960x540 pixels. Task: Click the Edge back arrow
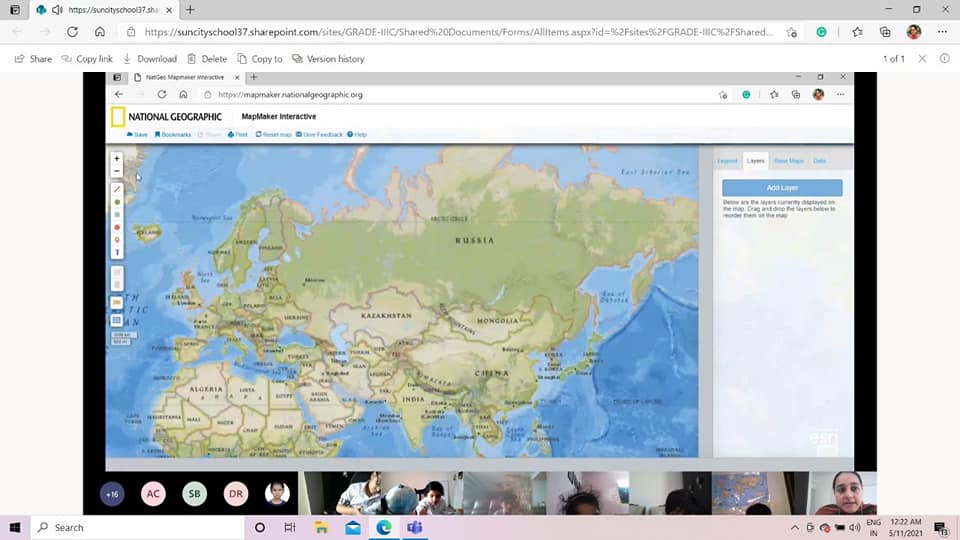point(17,32)
